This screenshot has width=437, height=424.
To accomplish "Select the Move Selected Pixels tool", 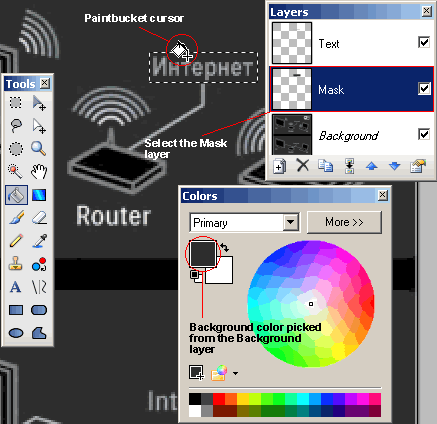I will coord(39,102).
